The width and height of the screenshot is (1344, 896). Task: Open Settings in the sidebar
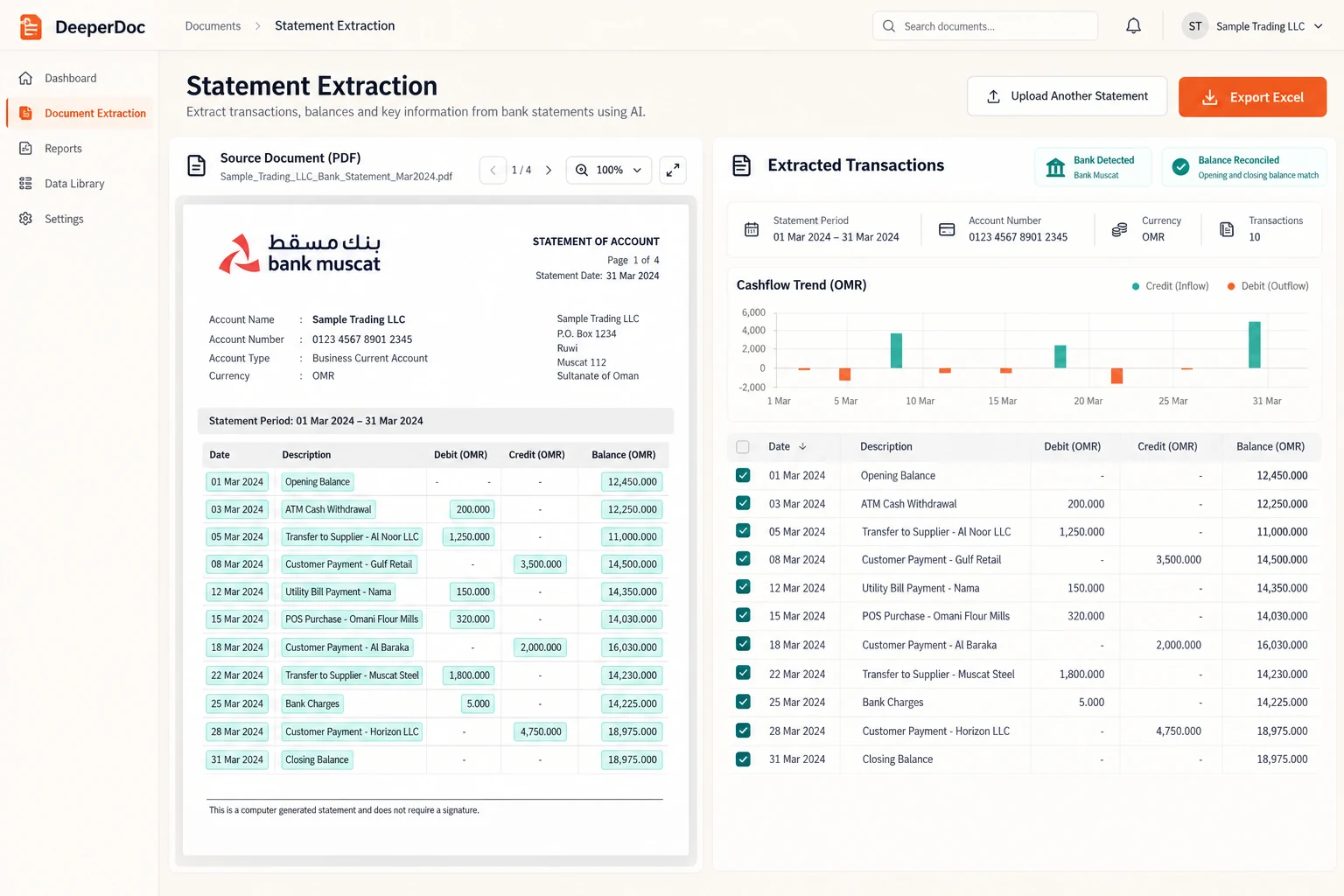coord(80,219)
